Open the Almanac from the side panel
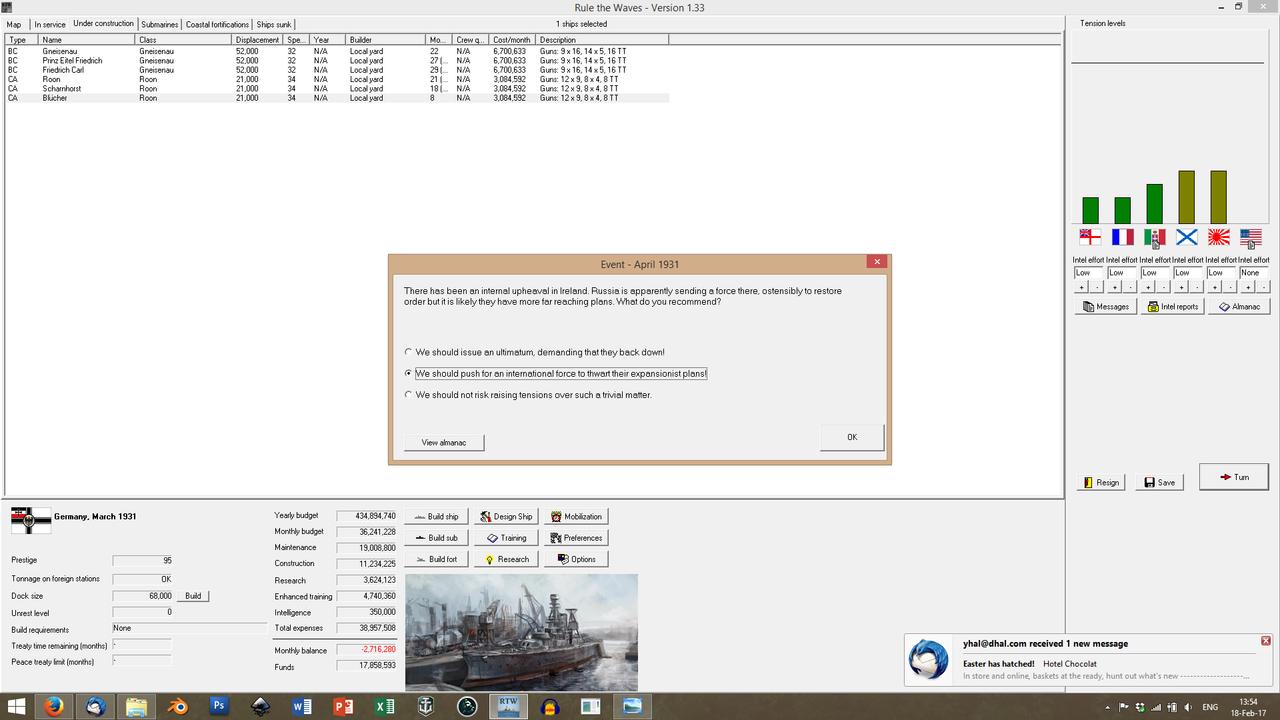Image resolution: width=1280 pixels, height=720 pixels. 1239,306
